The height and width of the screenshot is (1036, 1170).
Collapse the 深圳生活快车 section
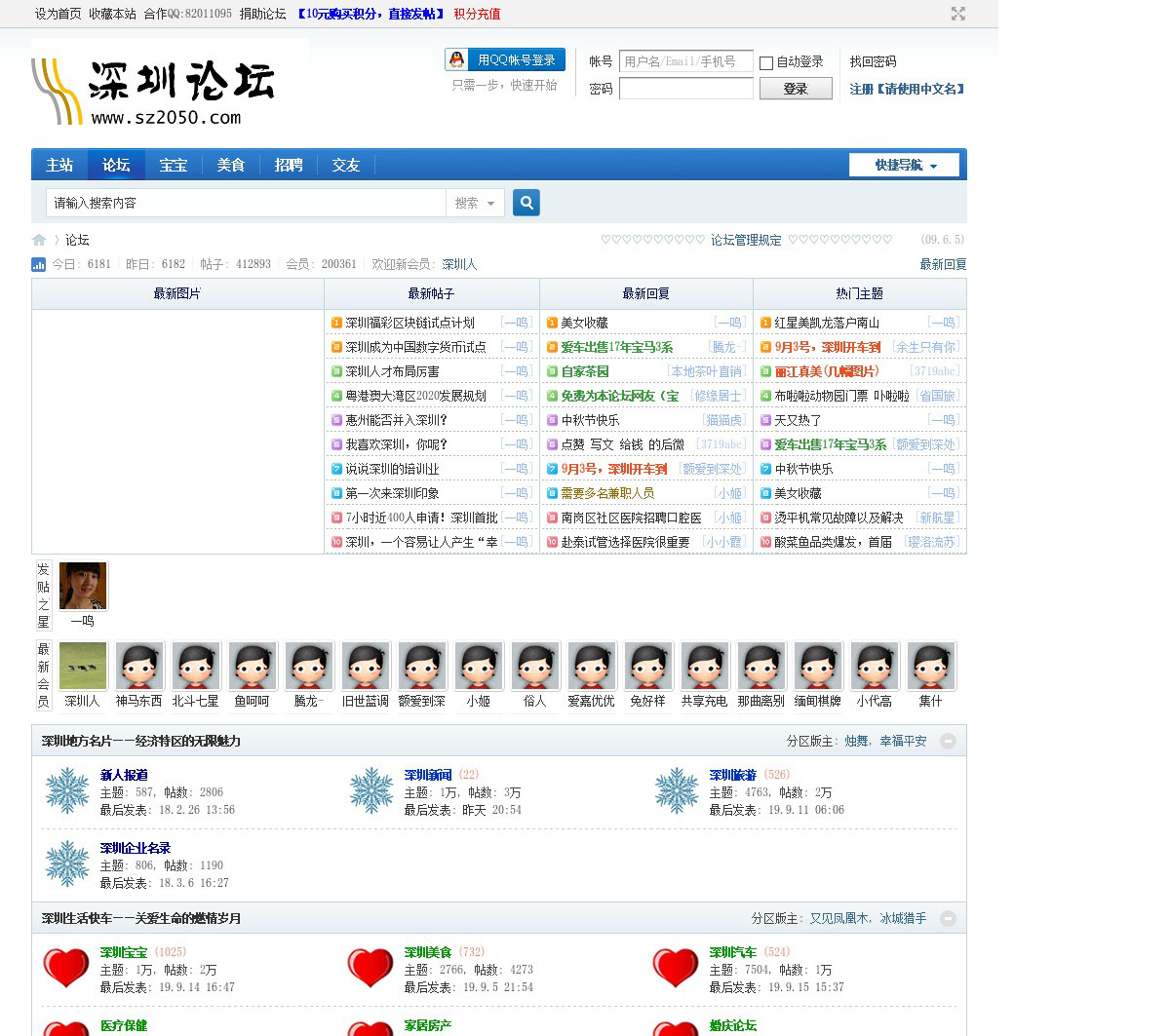[x=948, y=919]
